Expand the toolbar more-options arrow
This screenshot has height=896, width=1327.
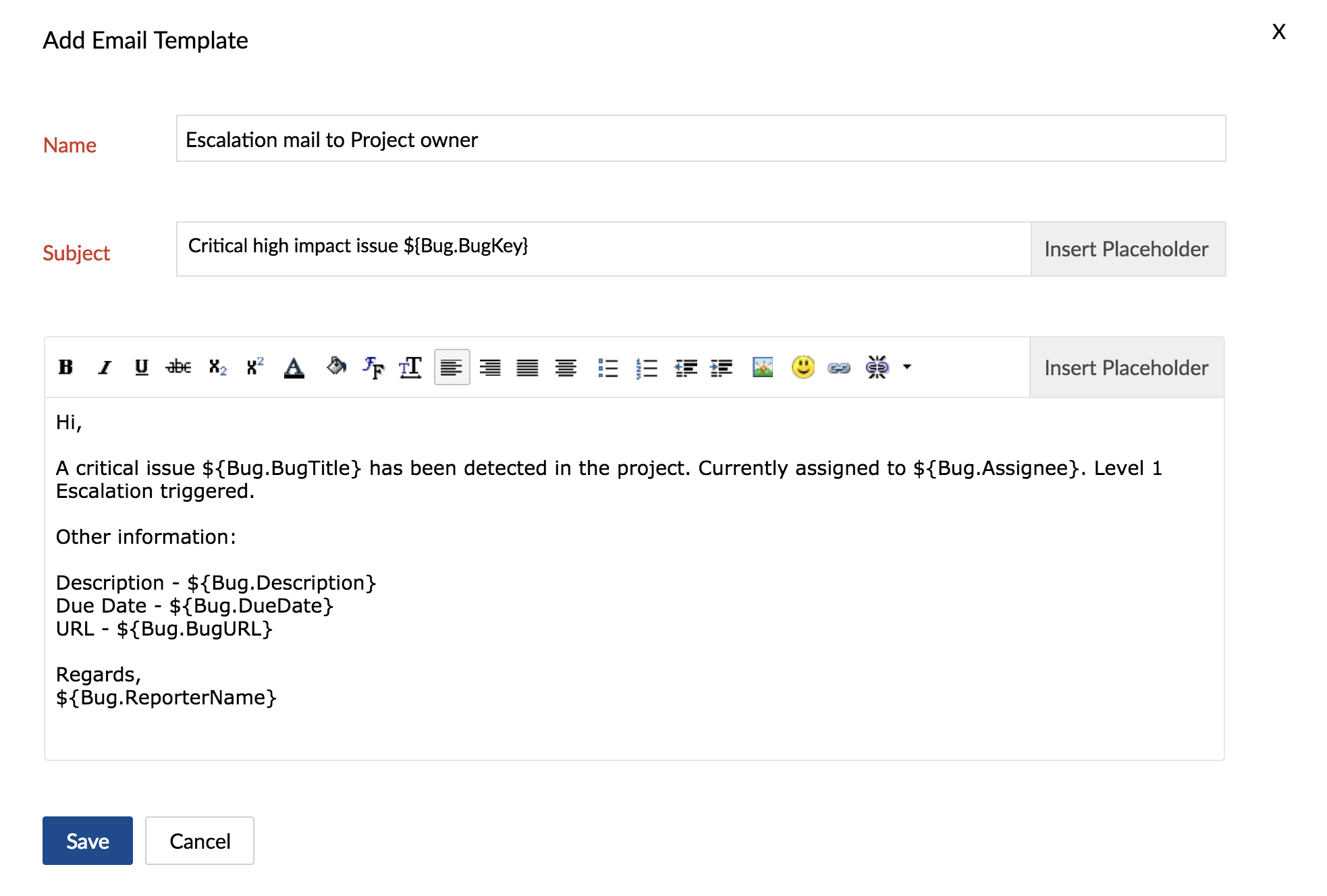click(x=907, y=367)
